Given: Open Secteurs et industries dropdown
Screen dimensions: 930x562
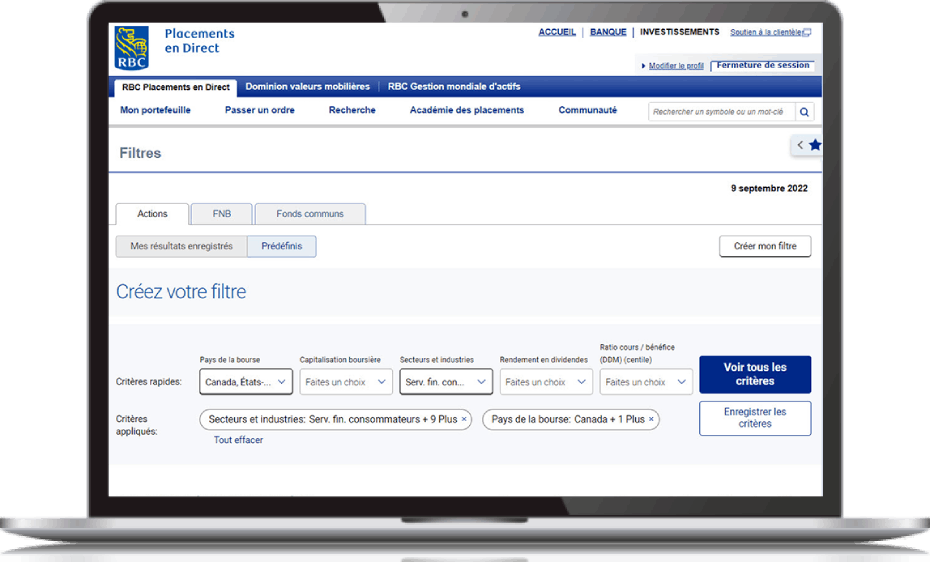Looking at the screenshot, I should (x=446, y=382).
